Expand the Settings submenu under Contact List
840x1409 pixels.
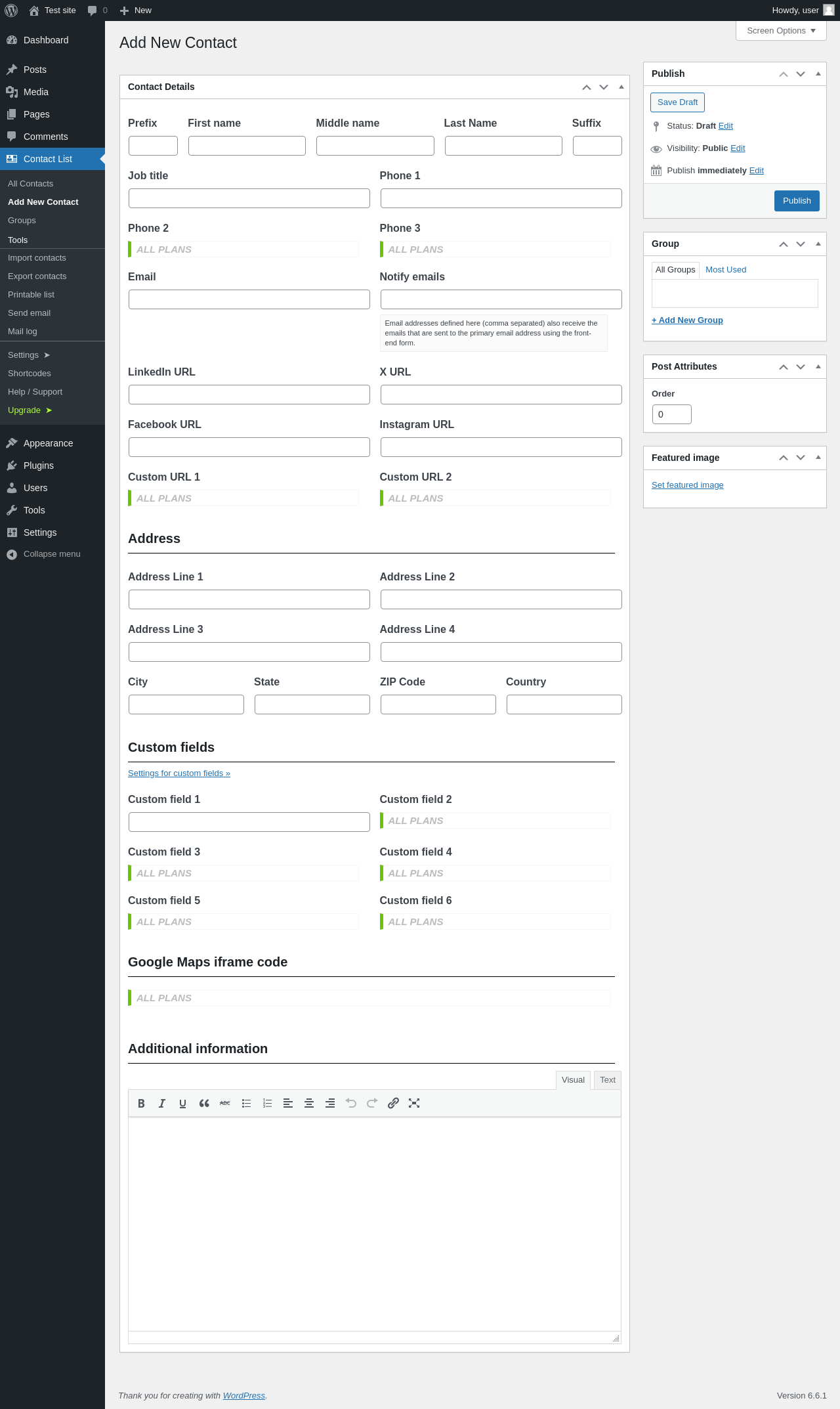pos(29,355)
